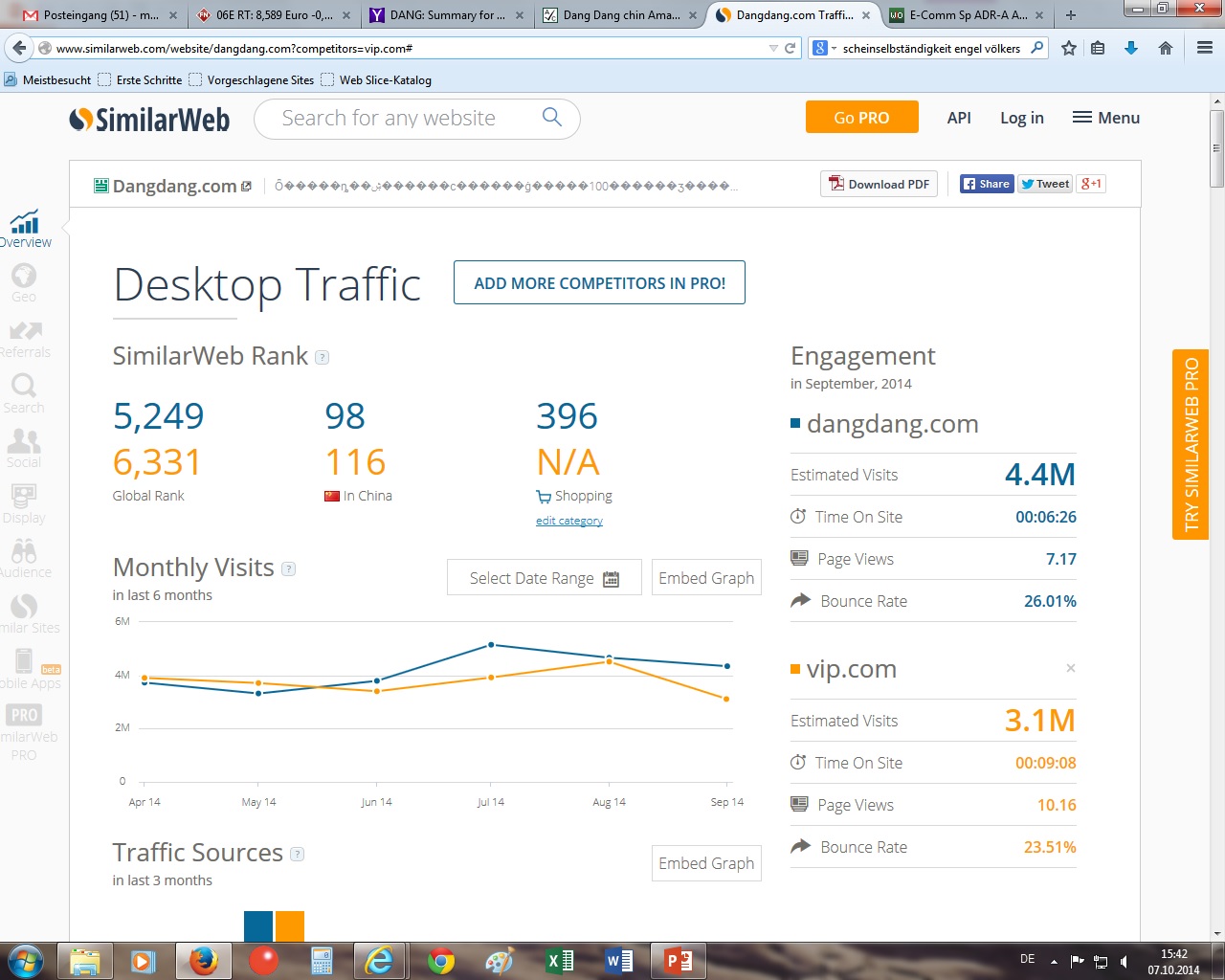
Task: Switch to the DANG: Summary browser tab
Action: pyautogui.click(x=446, y=15)
